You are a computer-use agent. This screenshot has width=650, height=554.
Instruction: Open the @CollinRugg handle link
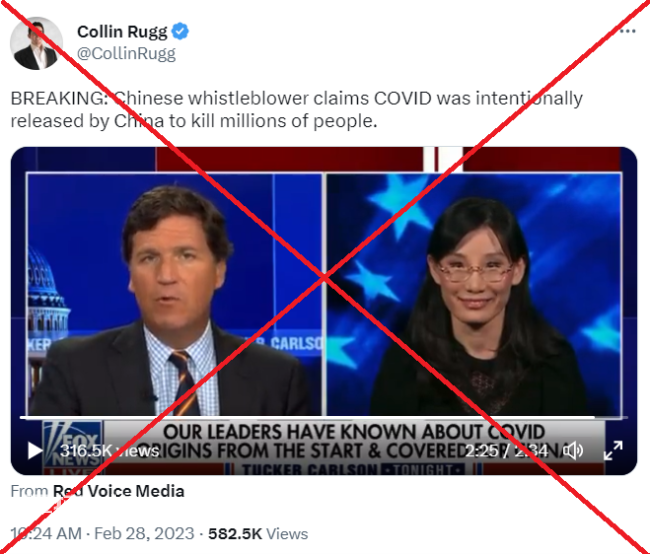pos(126,53)
